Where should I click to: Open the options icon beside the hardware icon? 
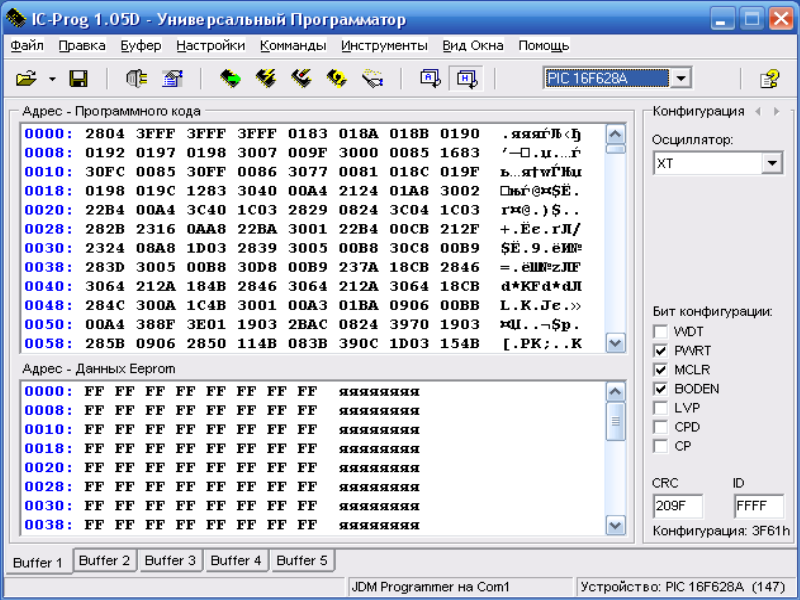tap(173, 79)
